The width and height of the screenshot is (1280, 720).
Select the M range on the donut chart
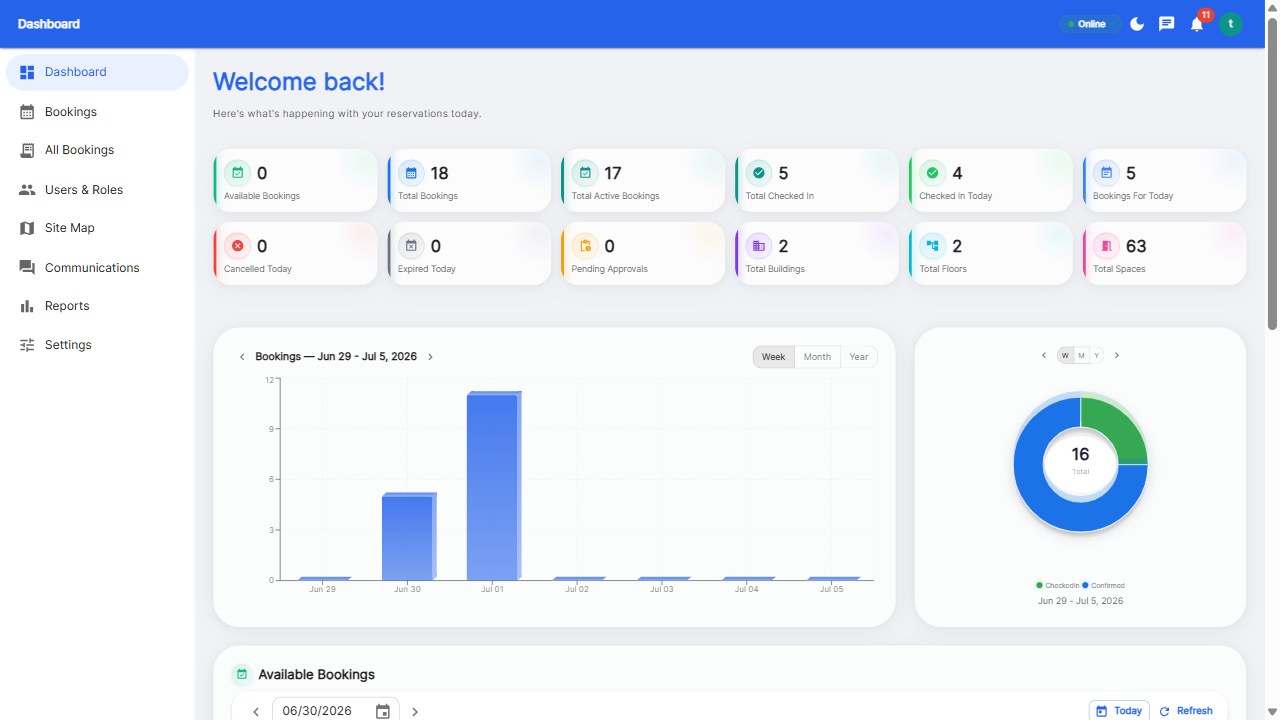pos(1081,356)
